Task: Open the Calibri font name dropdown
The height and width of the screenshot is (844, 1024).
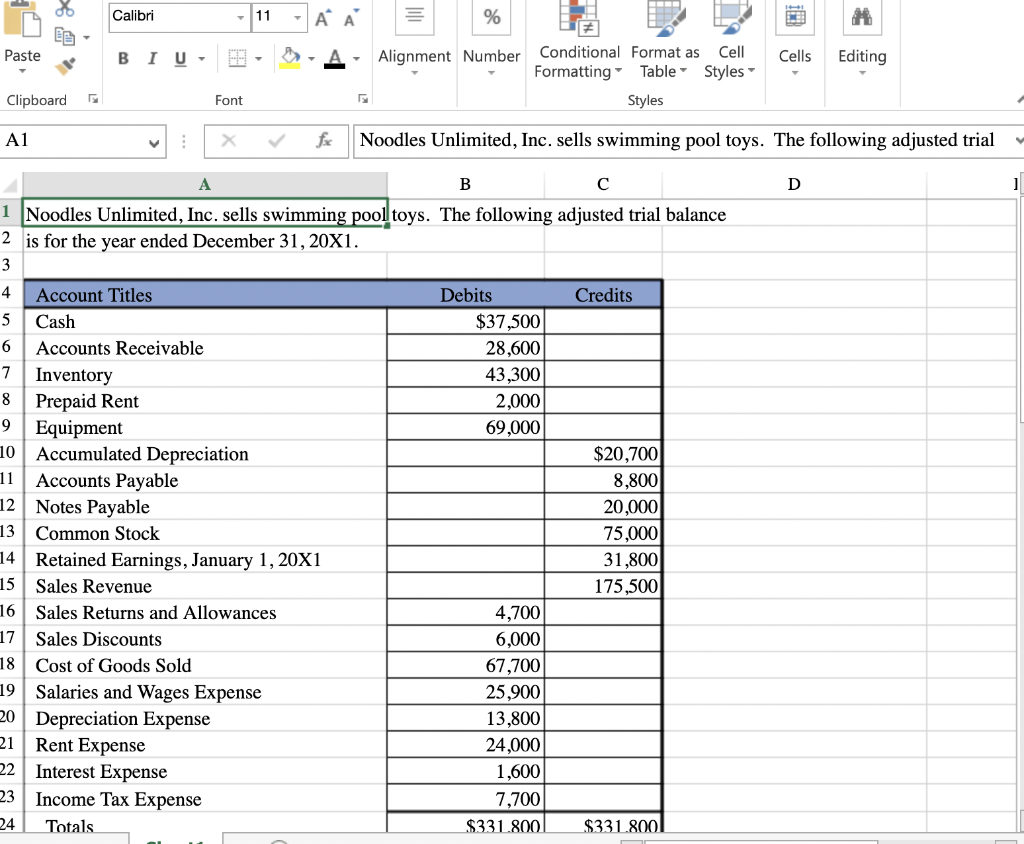Action: [x=240, y=16]
